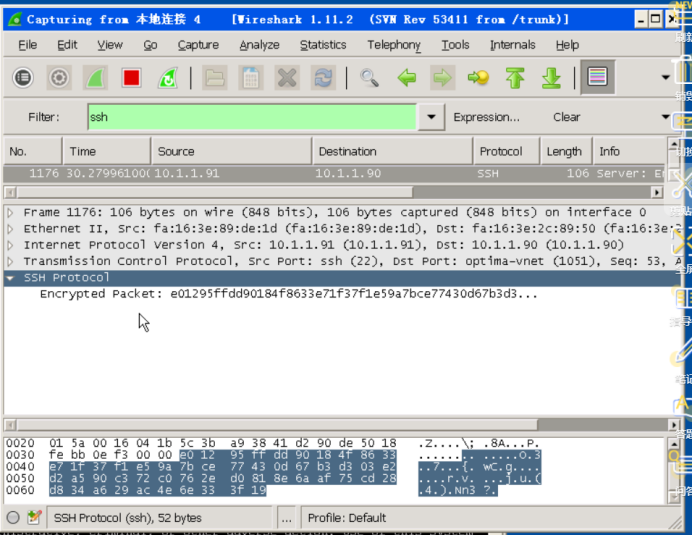Click the Expression... button
Viewport: 693px width, 535px height.
coord(487,117)
